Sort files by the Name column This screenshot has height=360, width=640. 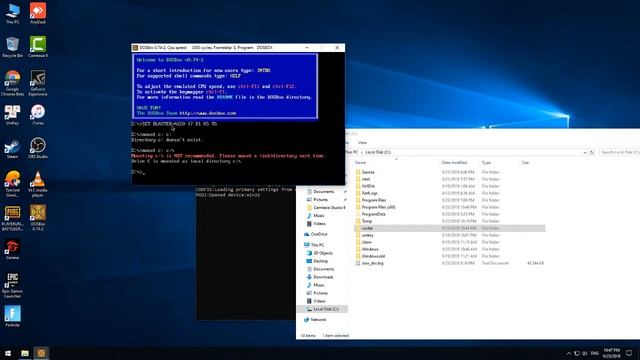tap(360, 162)
